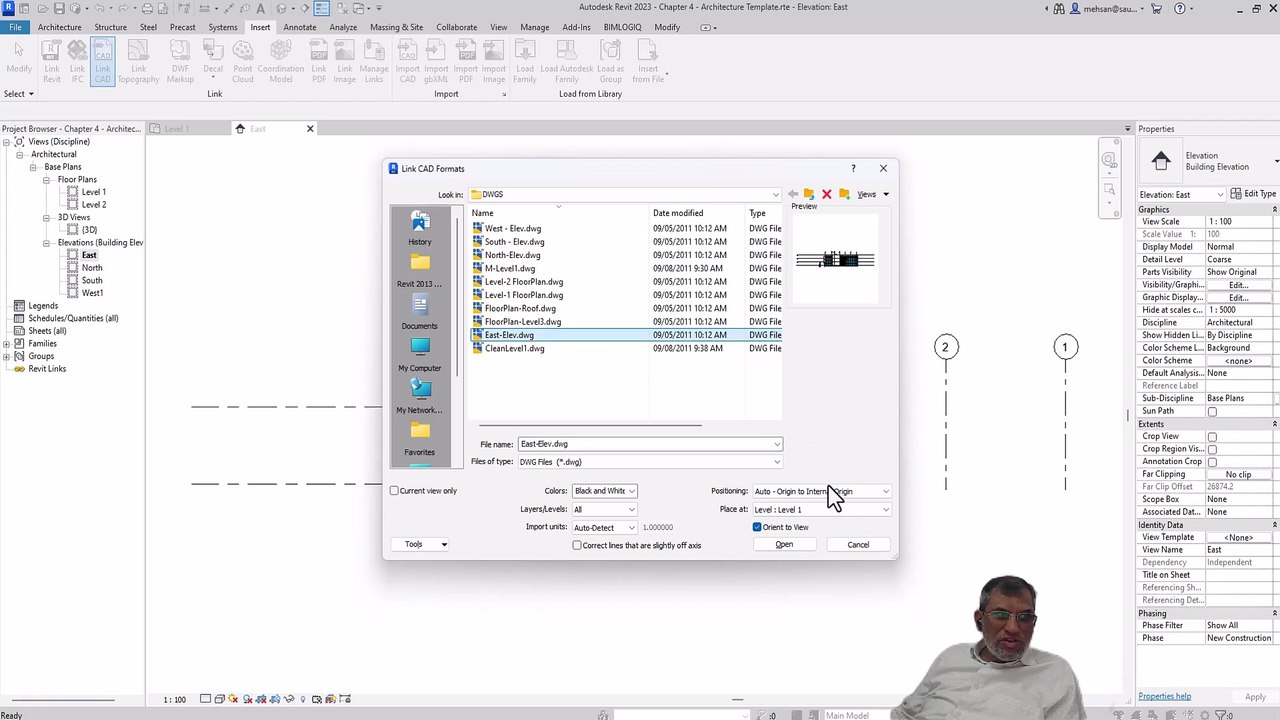This screenshot has height=720, width=1280.
Task: Click the Link CAD ribbon icon
Action: coord(103,62)
